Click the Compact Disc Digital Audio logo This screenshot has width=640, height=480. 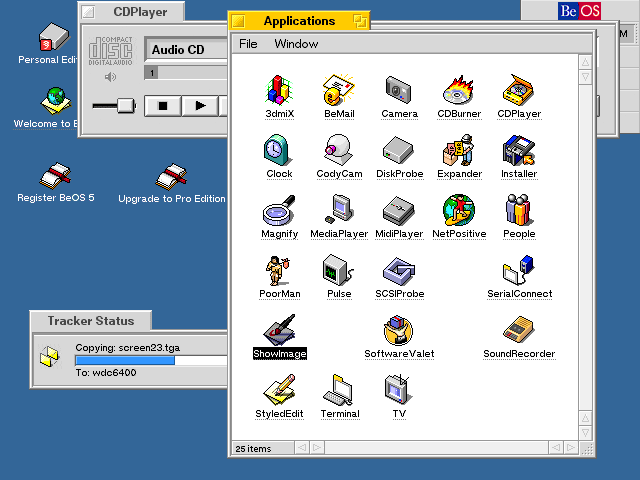point(110,51)
